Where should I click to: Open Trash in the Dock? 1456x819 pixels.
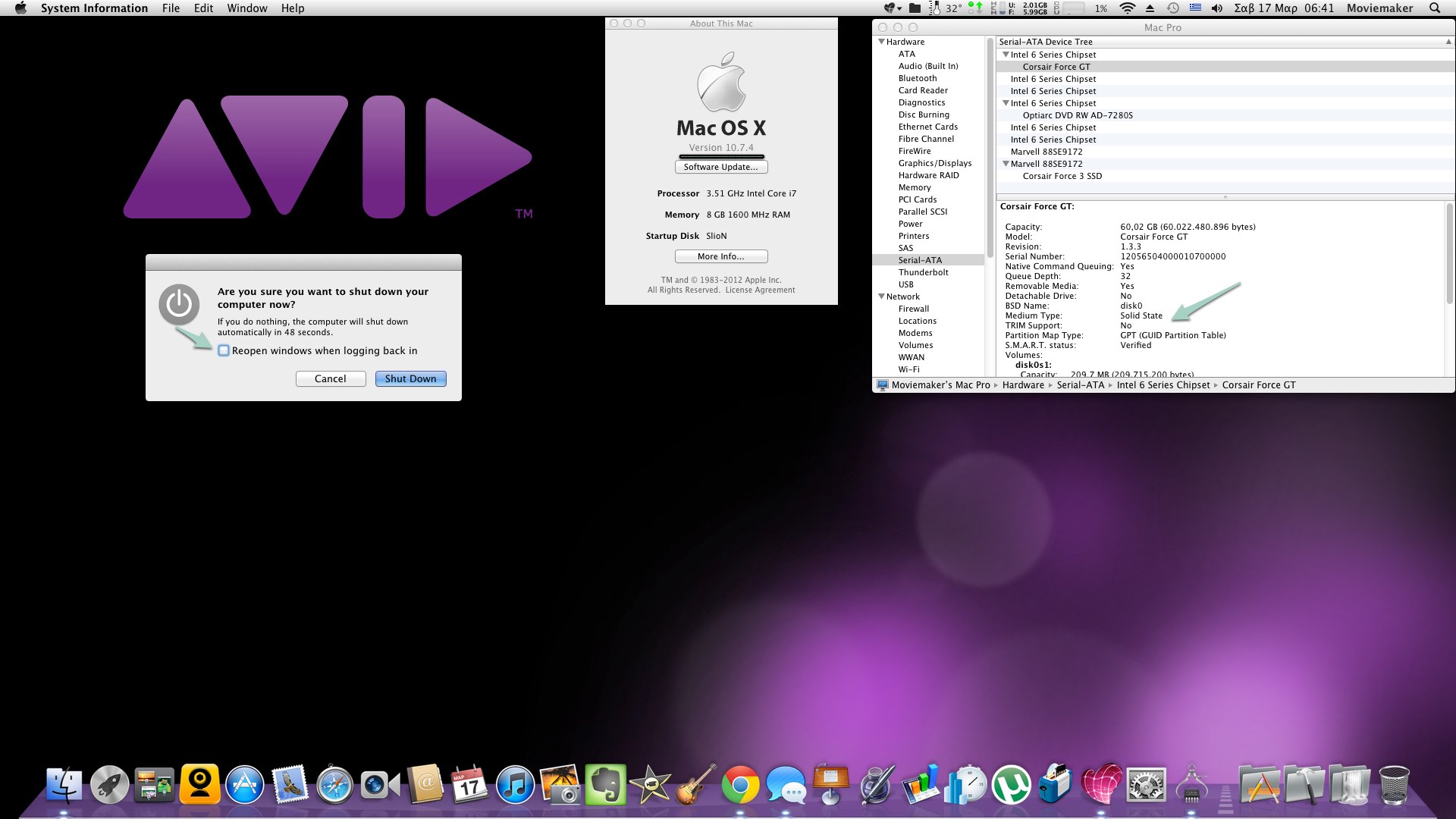(x=1394, y=784)
